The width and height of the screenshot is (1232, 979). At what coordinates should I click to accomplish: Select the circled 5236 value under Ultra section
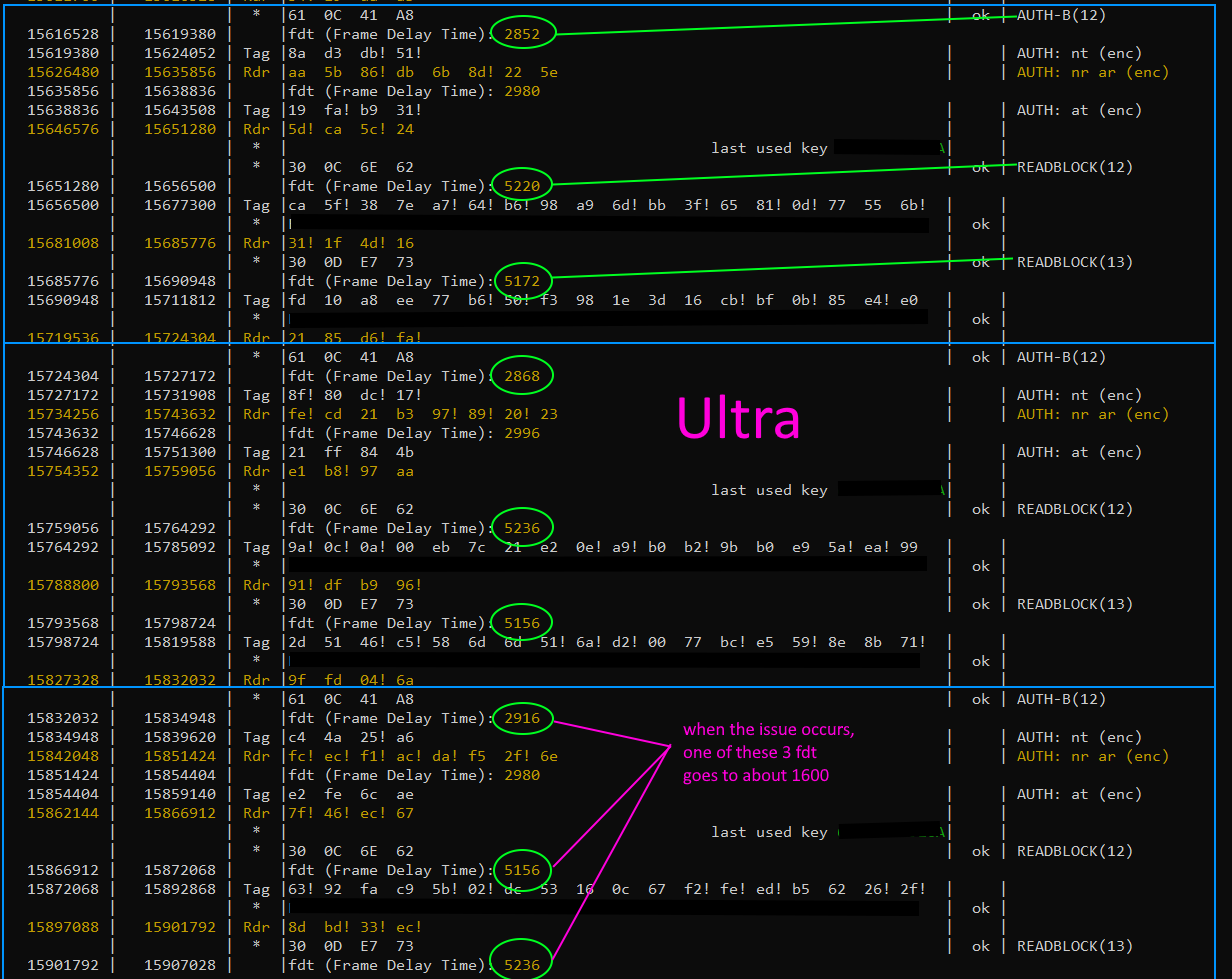coord(522,527)
